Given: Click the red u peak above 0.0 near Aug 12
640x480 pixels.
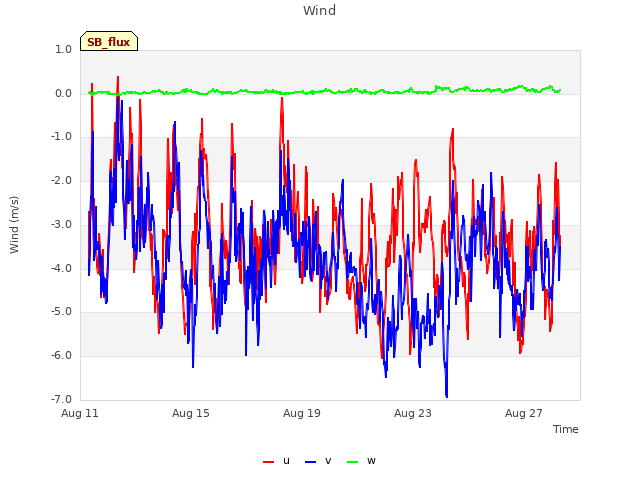Looking at the screenshot, I should 118,78.
